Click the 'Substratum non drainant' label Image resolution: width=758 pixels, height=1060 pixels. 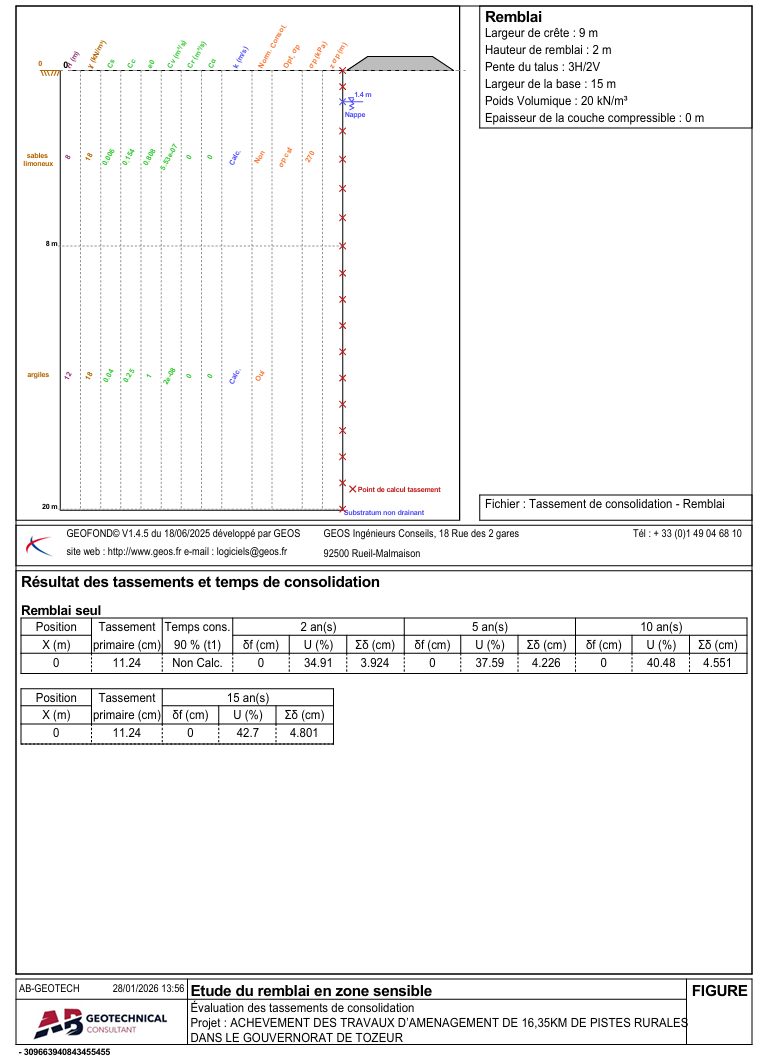tap(384, 512)
